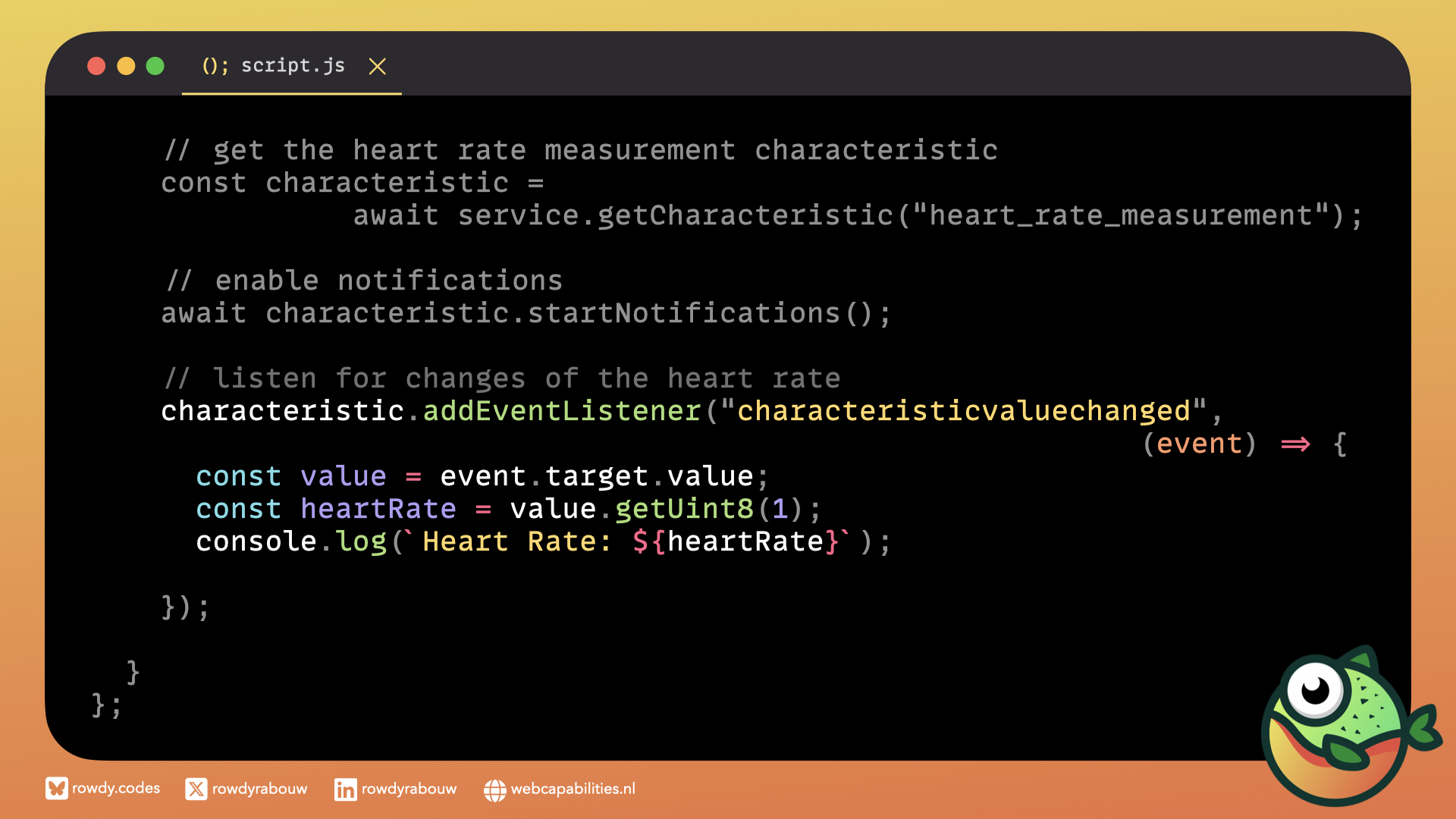Click the LinkedIn logo icon
This screenshot has height=819, width=1456.
pyautogui.click(x=345, y=789)
